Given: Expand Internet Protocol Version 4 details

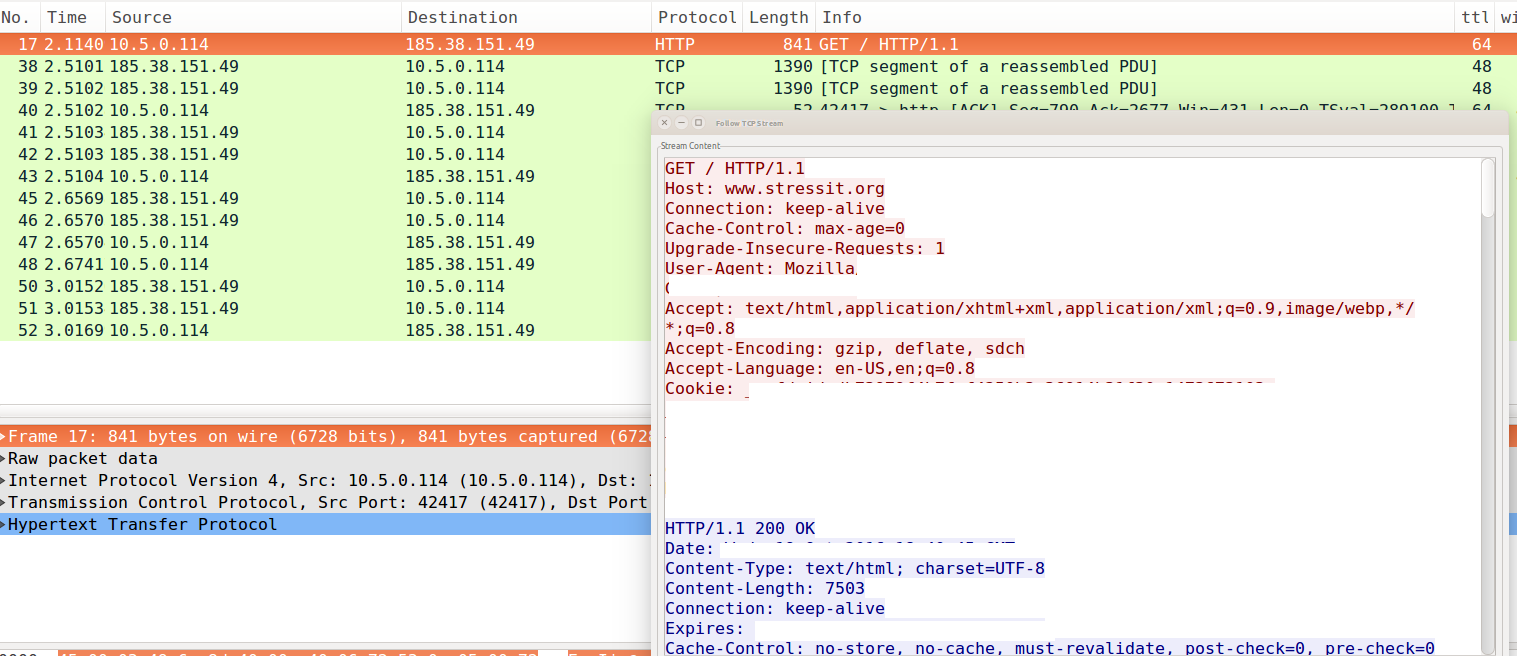Looking at the screenshot, I should point(4,481).
